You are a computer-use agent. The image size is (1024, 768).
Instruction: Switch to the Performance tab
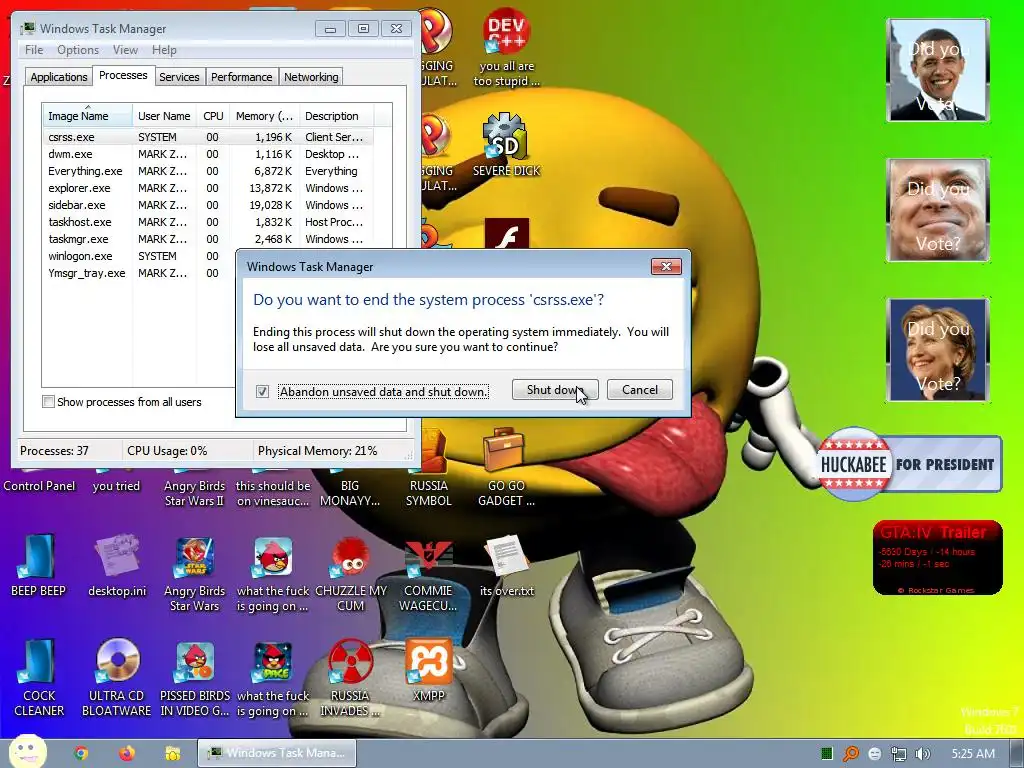[242, 76]
